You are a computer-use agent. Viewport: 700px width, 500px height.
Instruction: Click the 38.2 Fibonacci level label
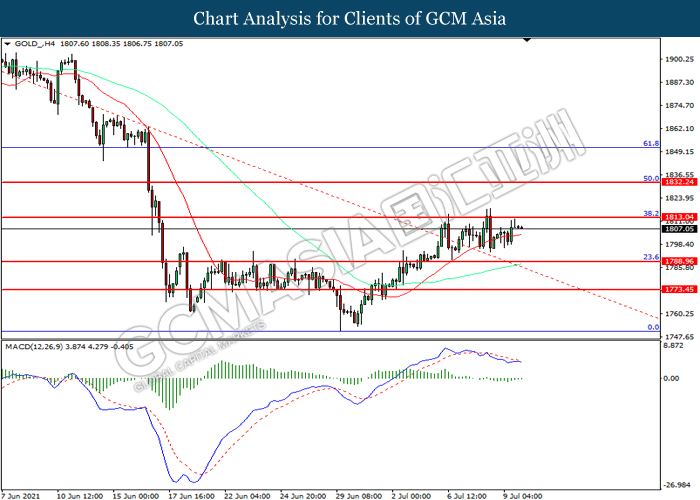(x=649, y=213)
